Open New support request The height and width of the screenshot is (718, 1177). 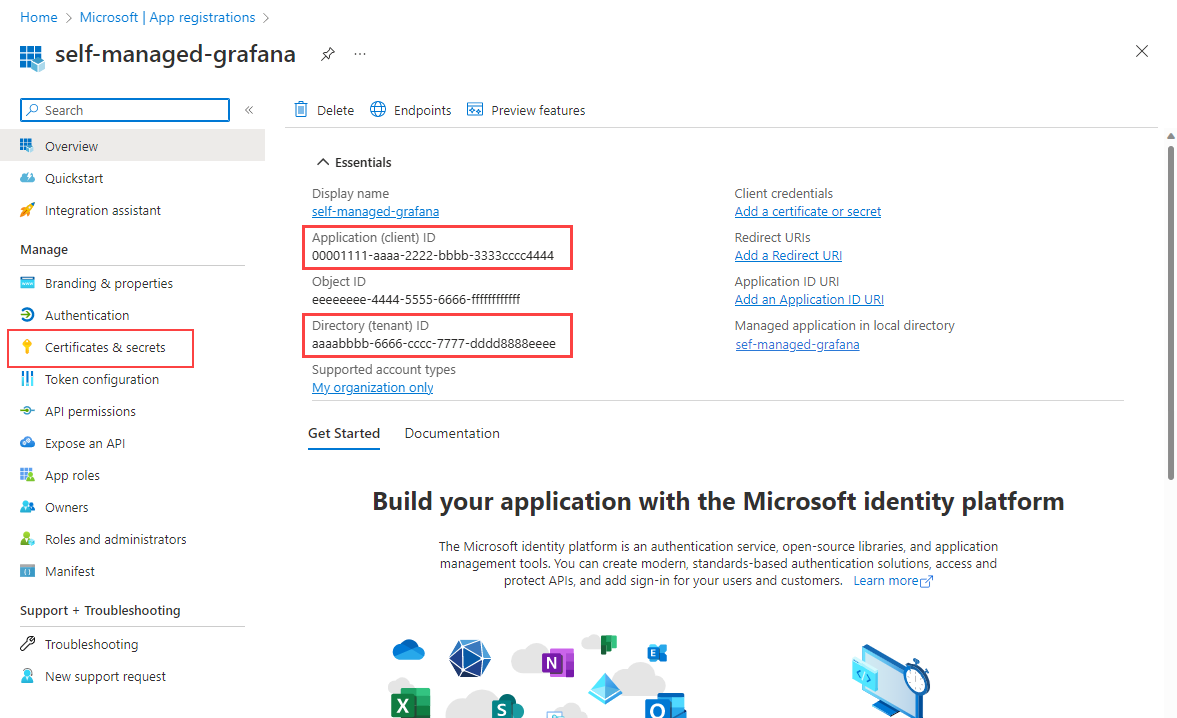(105, 677)
